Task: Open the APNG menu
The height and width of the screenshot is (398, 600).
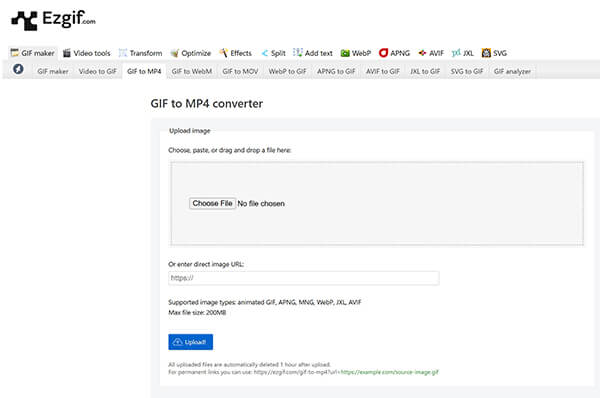Action: 395,53
